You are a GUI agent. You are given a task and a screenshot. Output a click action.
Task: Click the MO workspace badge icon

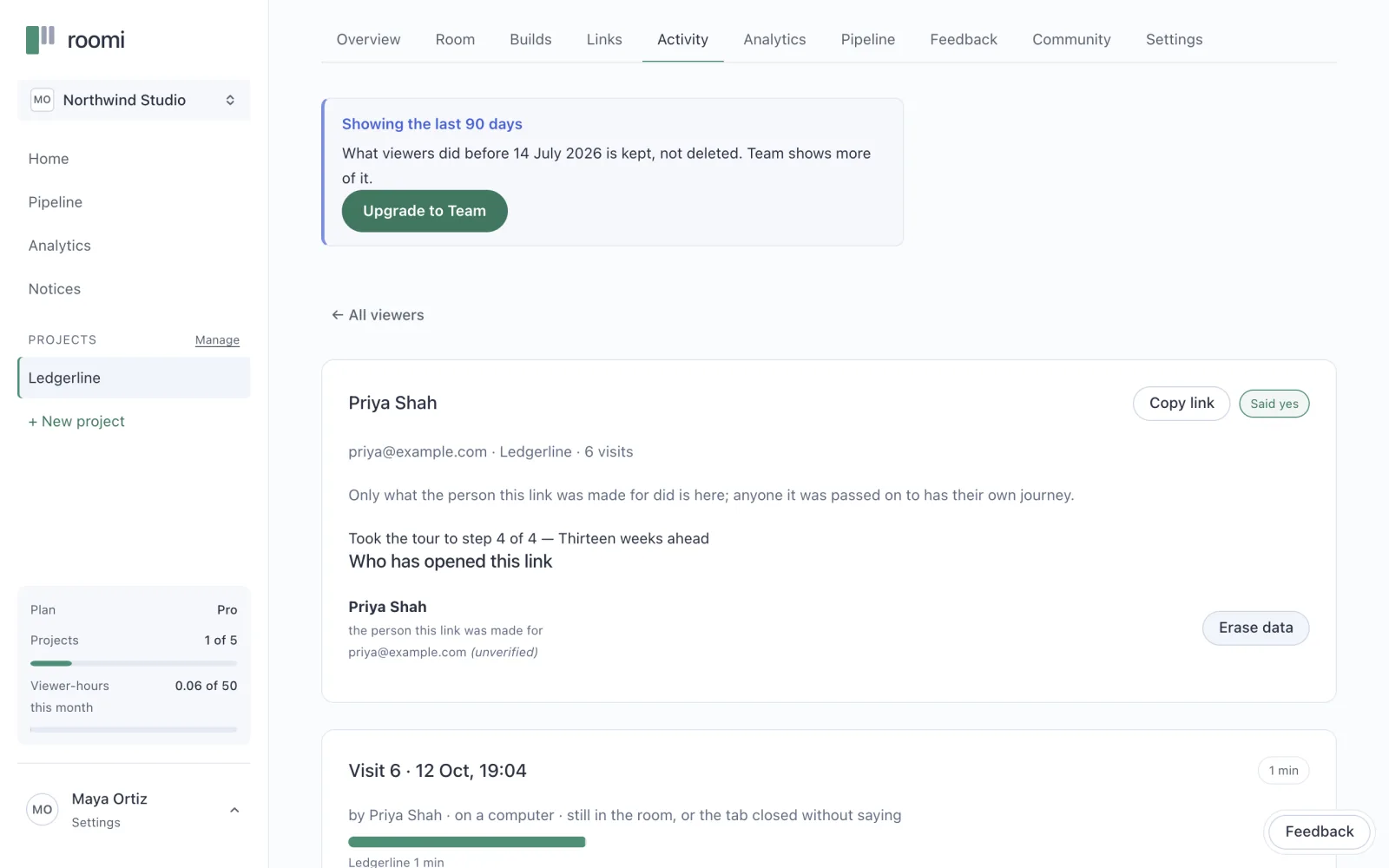42,100
